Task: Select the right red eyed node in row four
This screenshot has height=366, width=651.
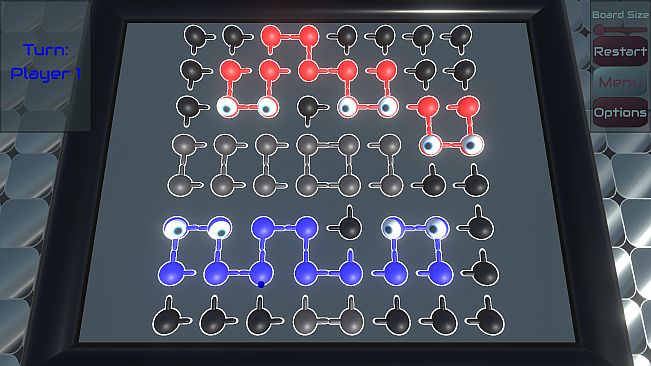Action: tap(472, 144)
